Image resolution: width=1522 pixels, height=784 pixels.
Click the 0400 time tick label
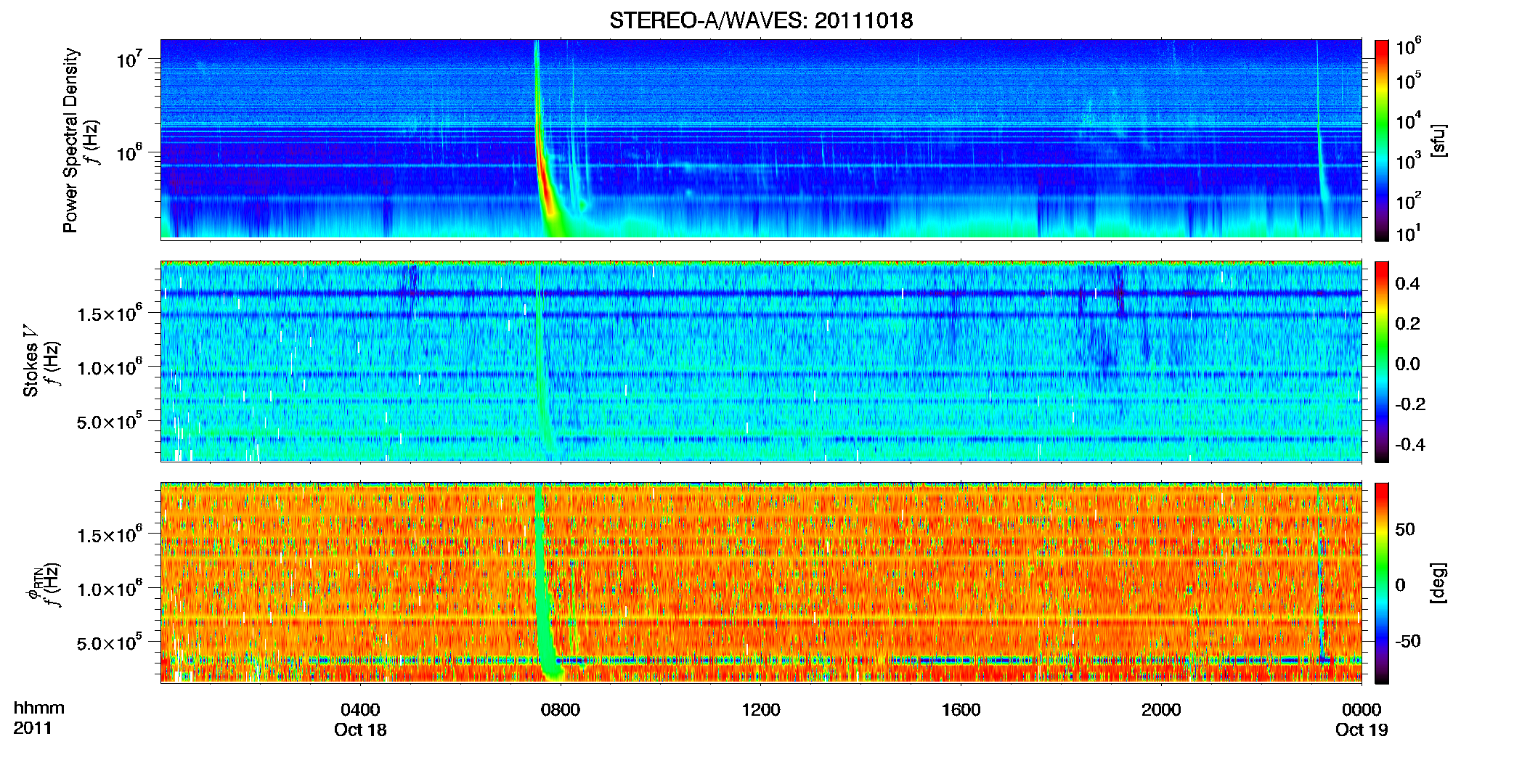pos(360,709)
